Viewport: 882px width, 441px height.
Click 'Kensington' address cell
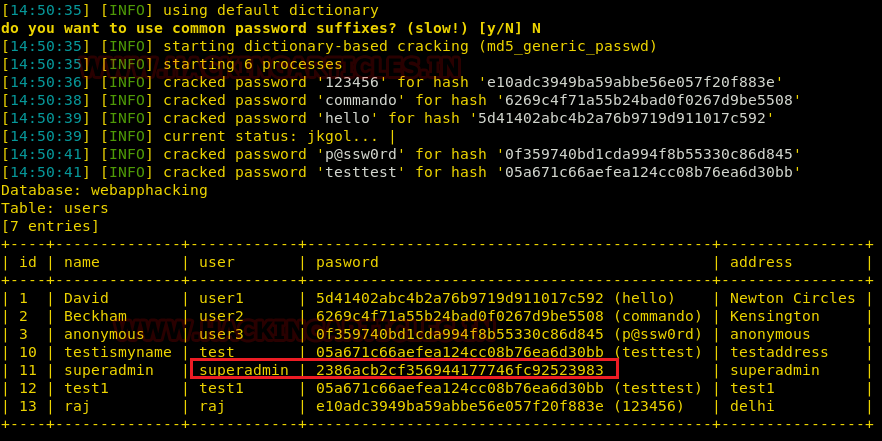(x=774, y=316)
